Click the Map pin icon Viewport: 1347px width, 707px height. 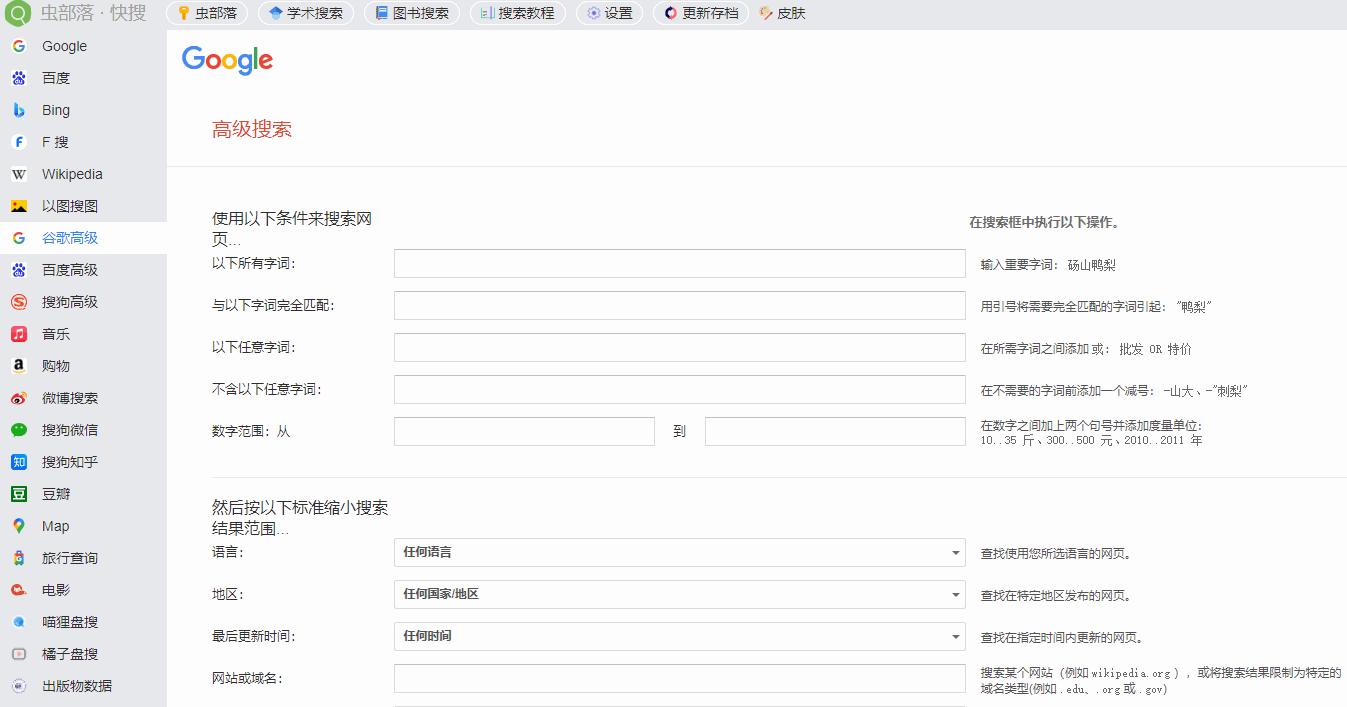click(x=19, y=526)
